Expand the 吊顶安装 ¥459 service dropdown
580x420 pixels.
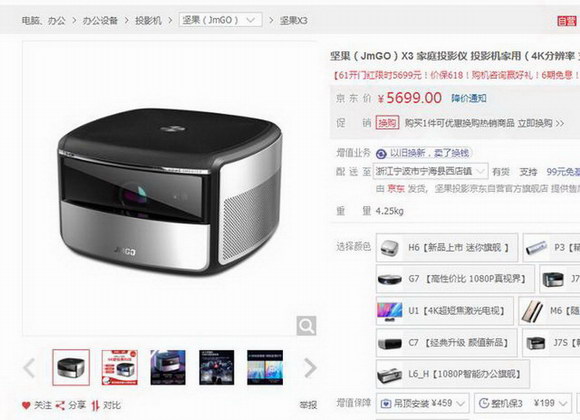pos(423,403)
